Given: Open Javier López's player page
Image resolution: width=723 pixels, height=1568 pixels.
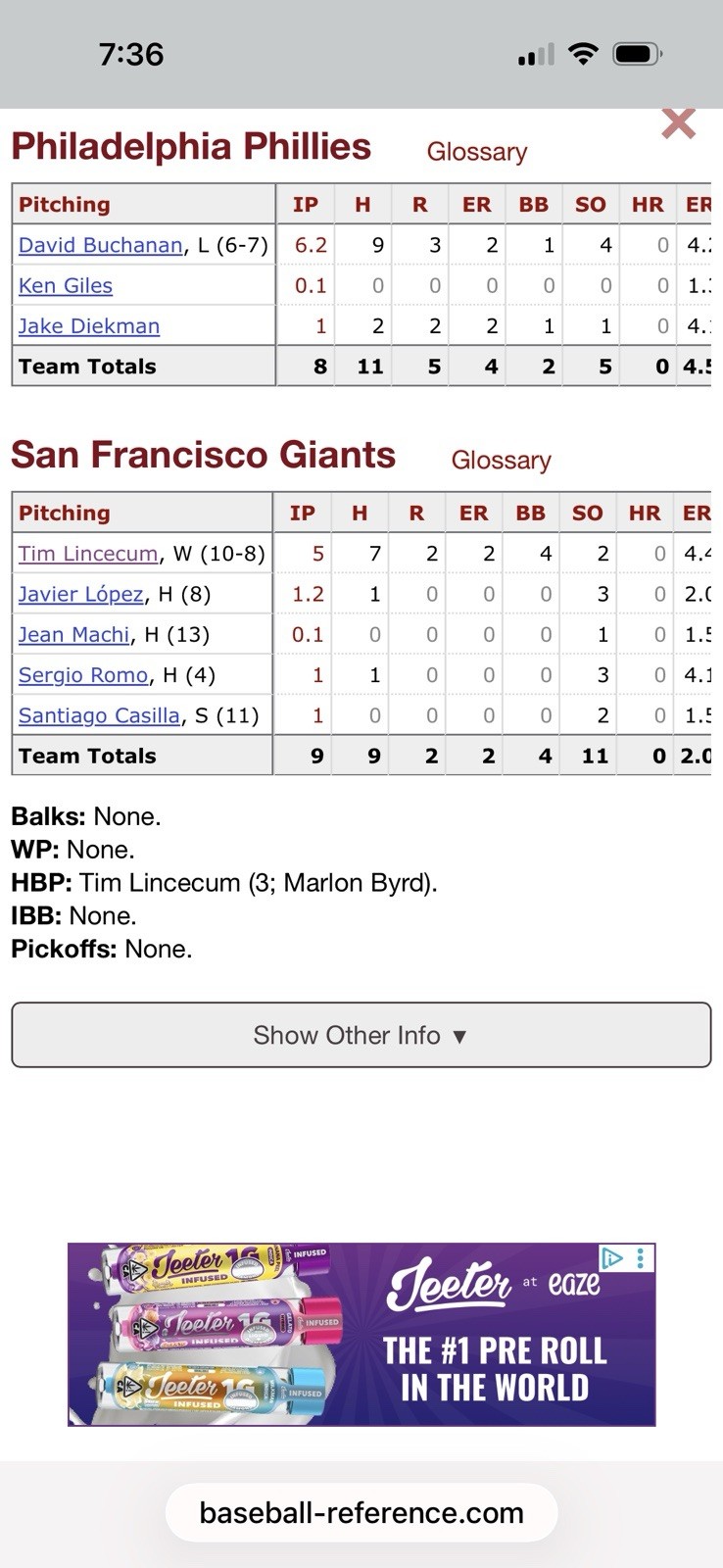Looking at the screenshot, I should pos(80,594).
